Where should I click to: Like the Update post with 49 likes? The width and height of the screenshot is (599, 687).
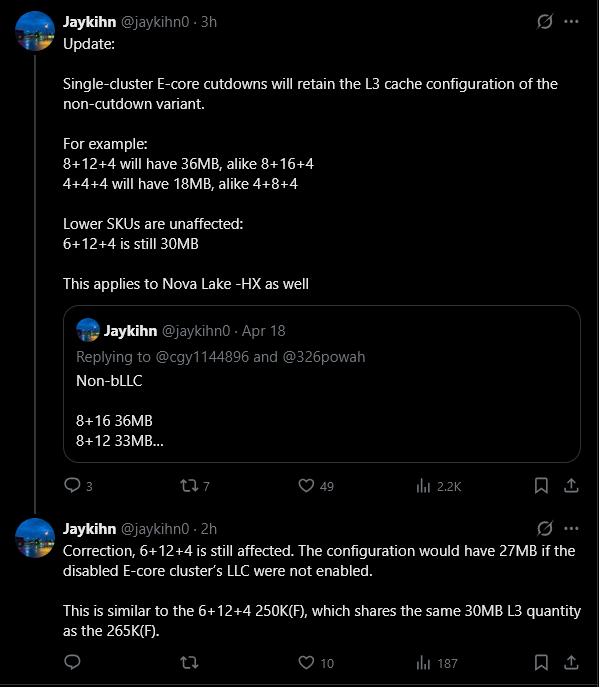pyautogui.click(x=316, y=486)
